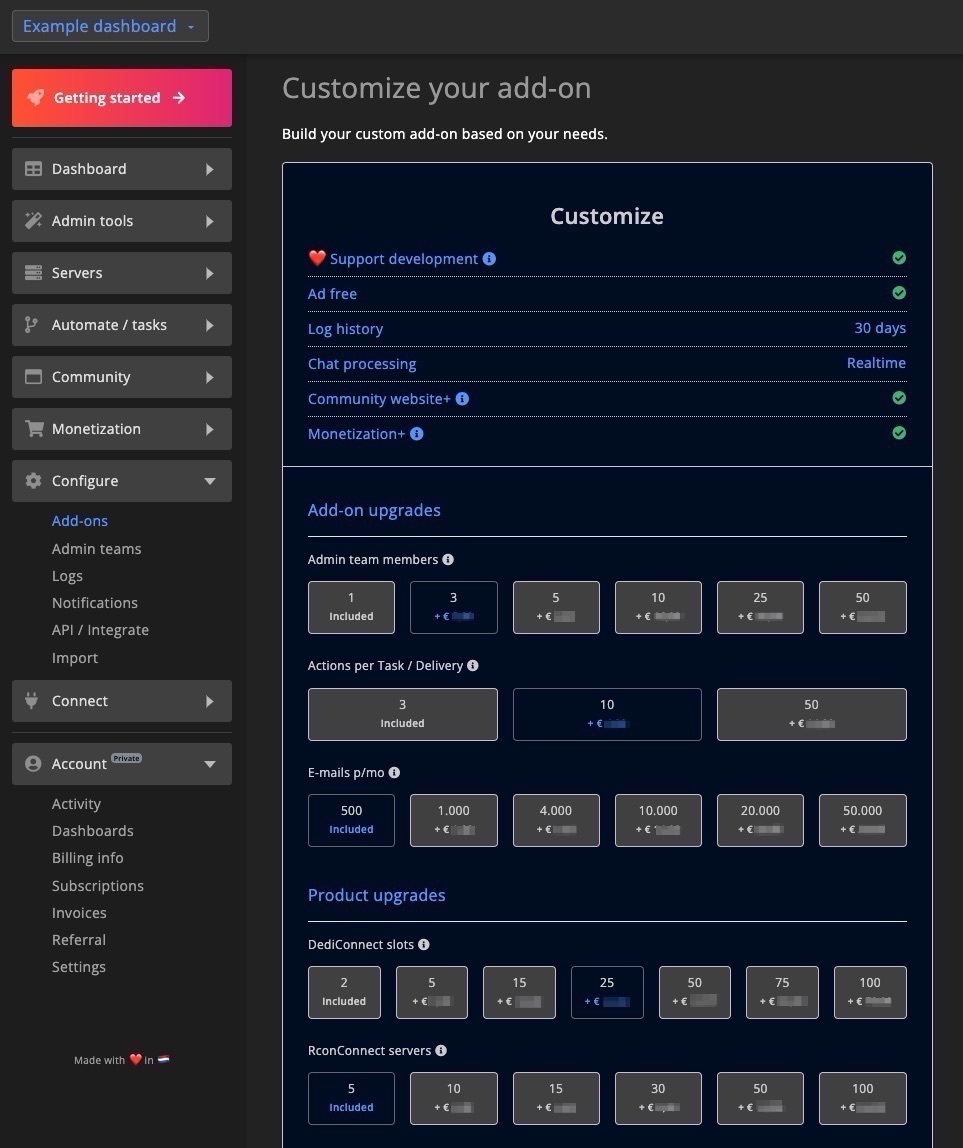Open the info tooltip beside Admin team members

pos(447,559)
